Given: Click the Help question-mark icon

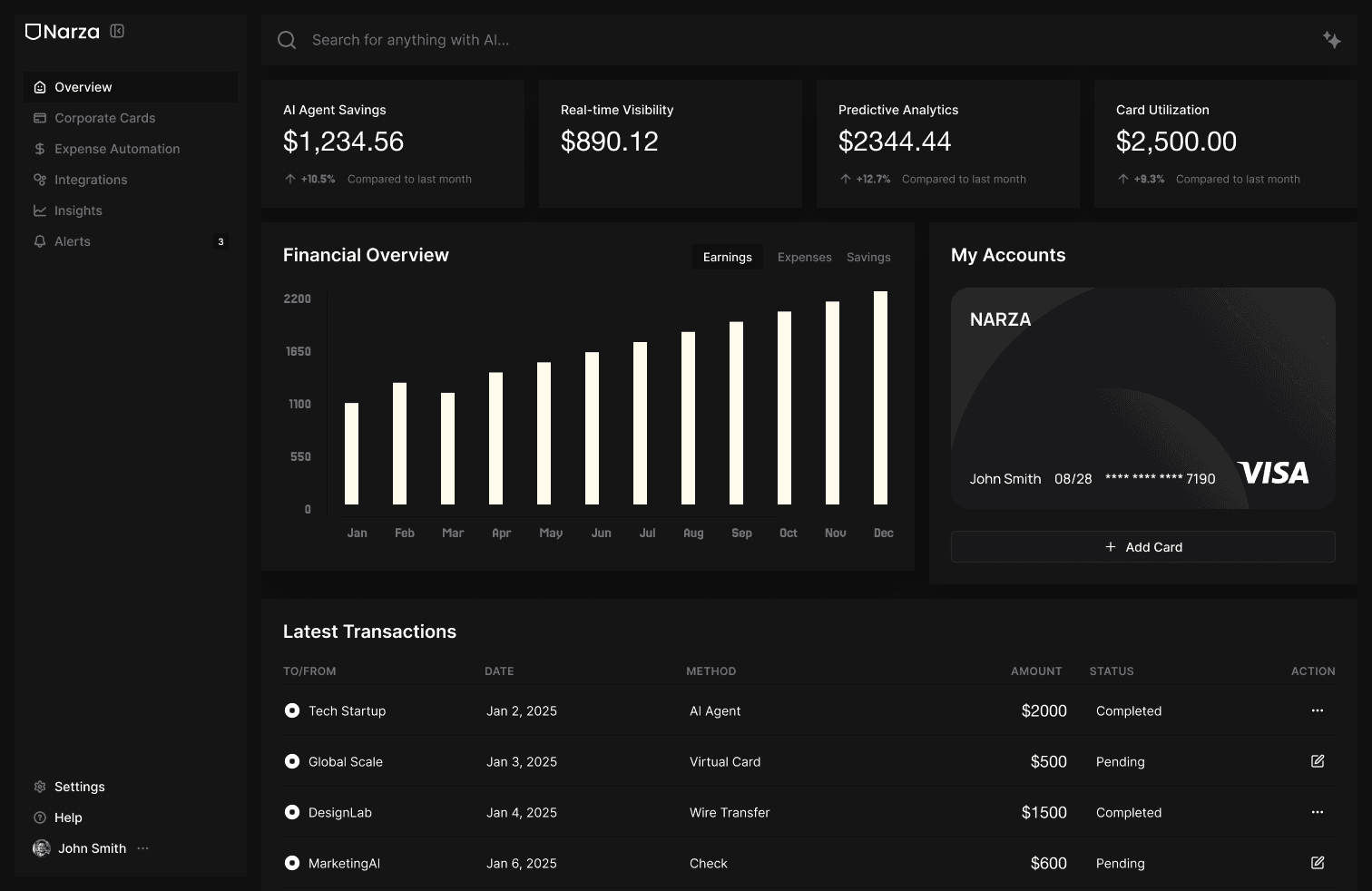Looking at the screenshot, I should pyautogui.click(x=40, y=818).
